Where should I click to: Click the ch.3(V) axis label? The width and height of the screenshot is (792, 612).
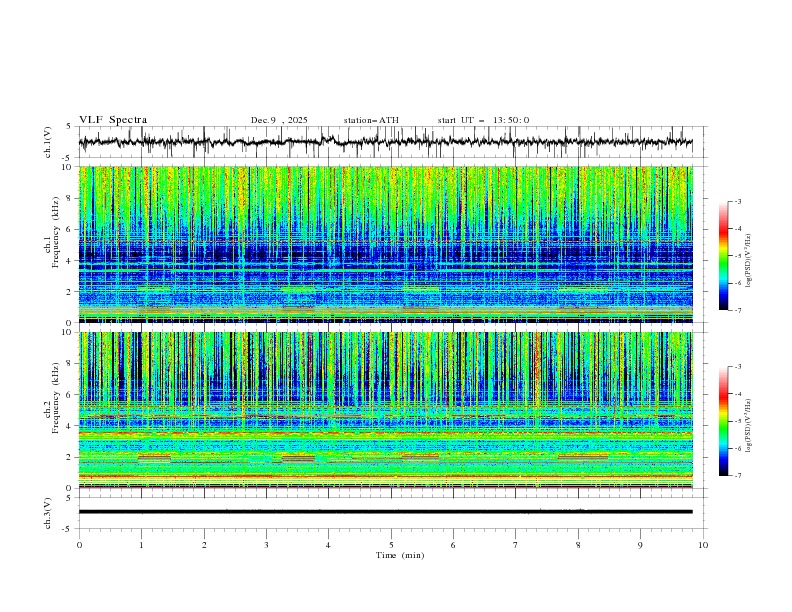[x=49, y=511]
